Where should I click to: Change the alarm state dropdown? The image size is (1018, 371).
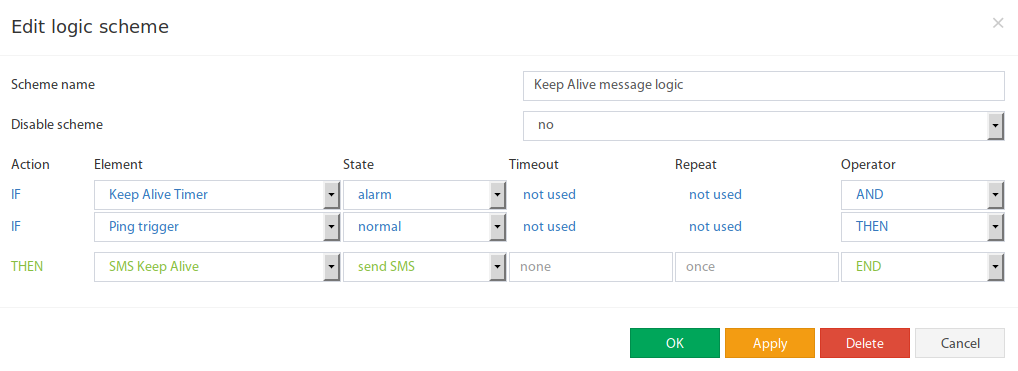(425, 195)
